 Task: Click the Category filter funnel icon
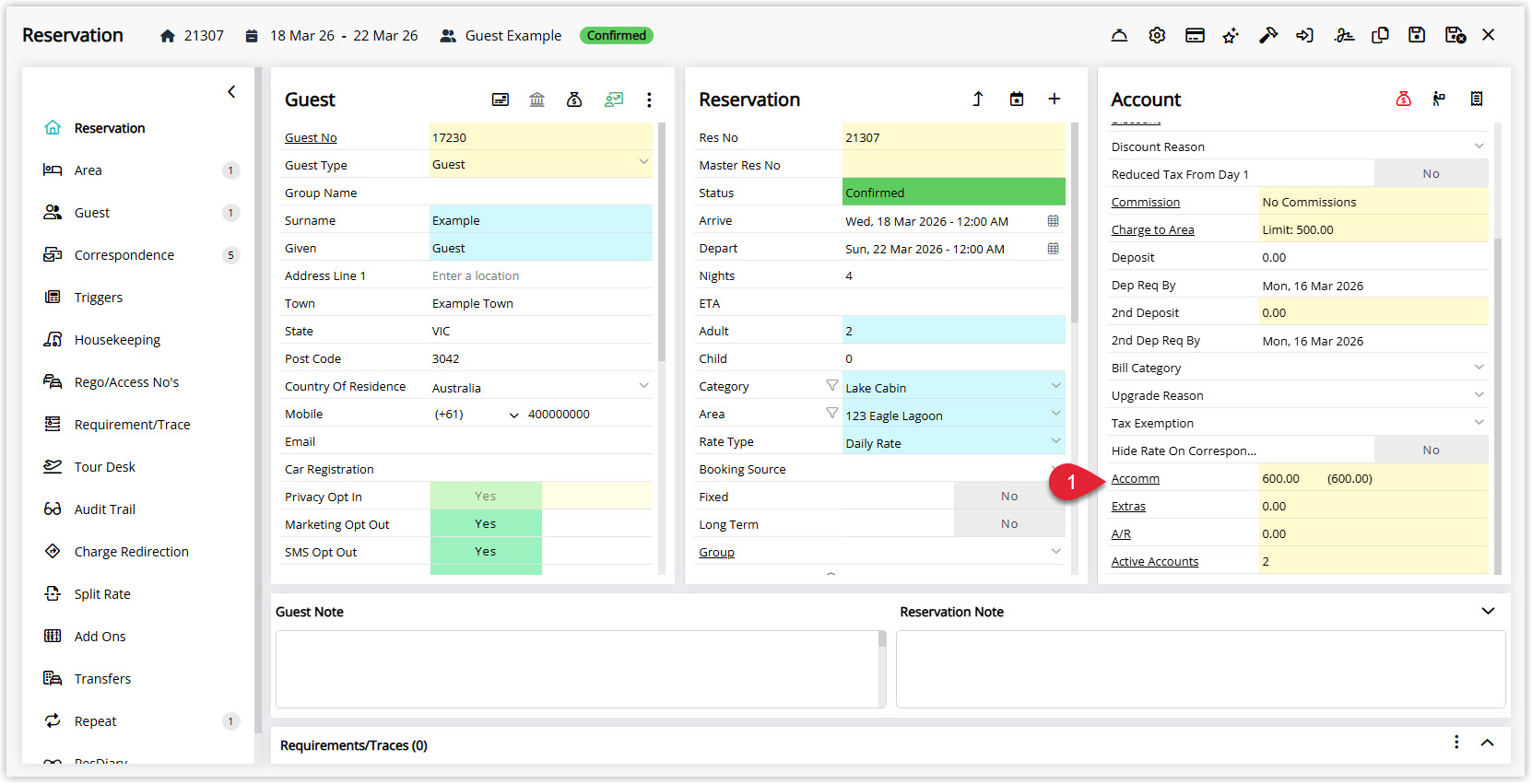(x=831, y=385)
